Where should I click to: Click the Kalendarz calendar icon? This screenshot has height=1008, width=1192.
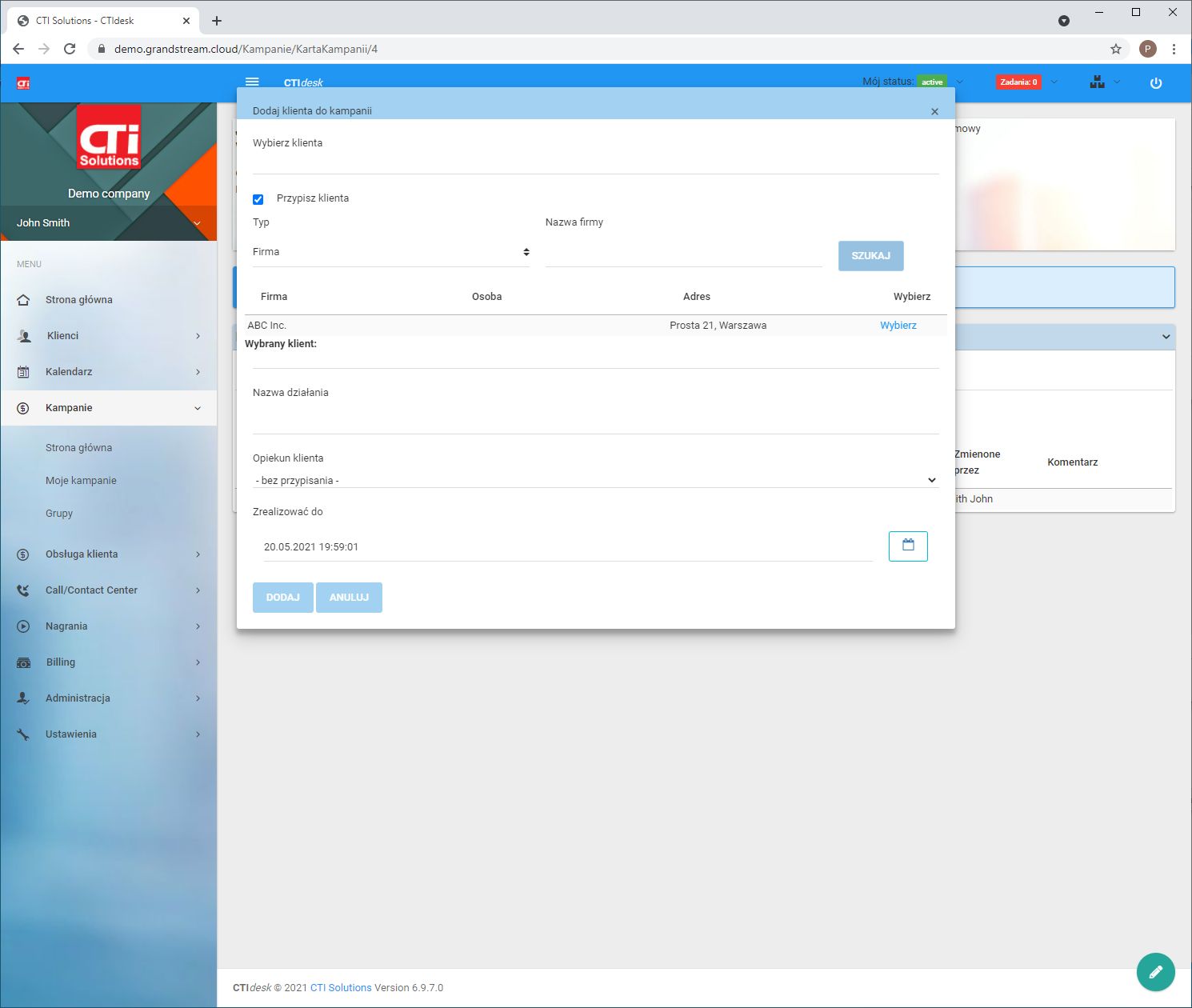23,372
